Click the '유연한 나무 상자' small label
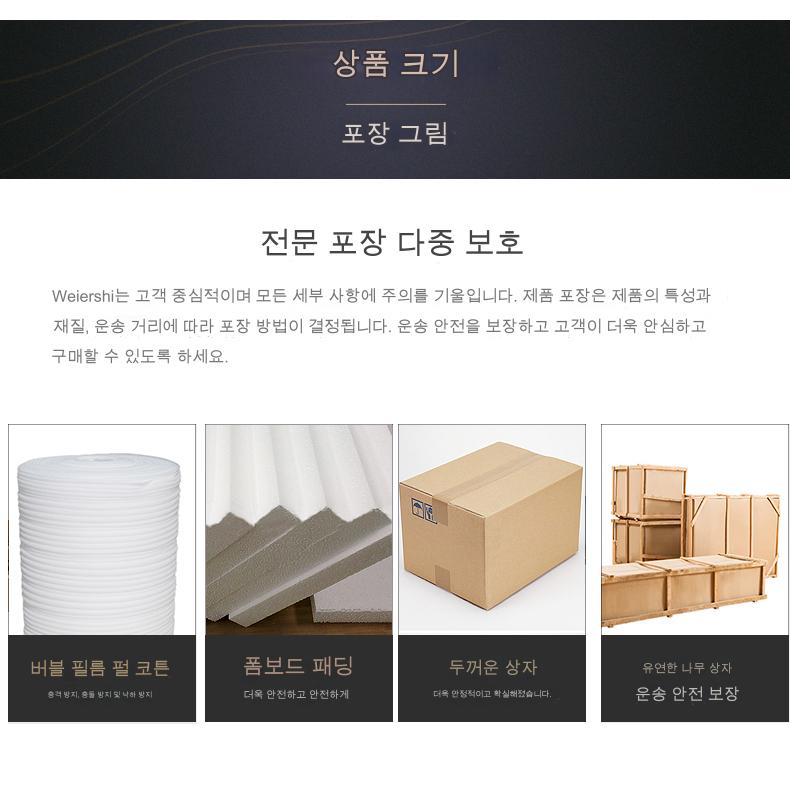This screenshot has width=790, height=796. point(686,667)
